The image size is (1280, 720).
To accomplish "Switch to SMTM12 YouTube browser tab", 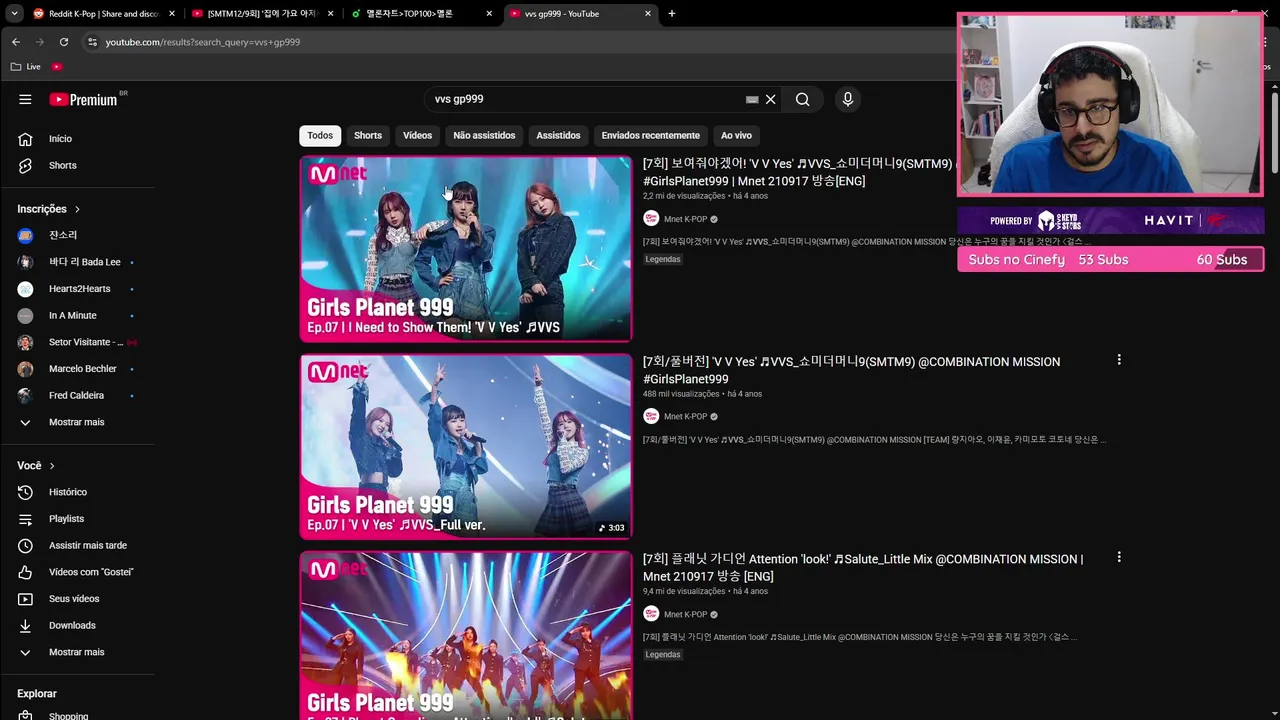I will 264,14.
